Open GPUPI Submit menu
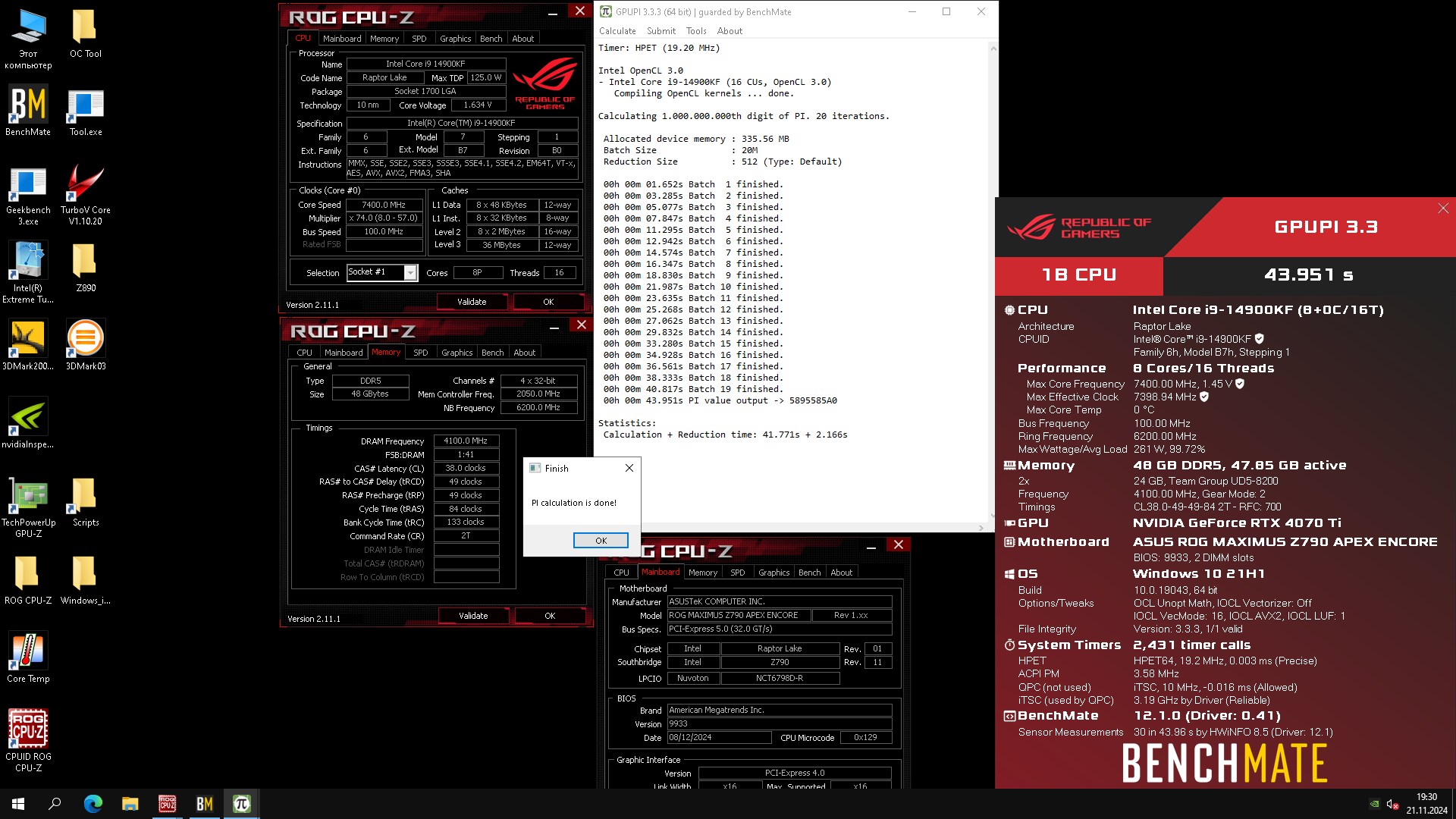Viewport: 1456px width, 819px height. 661,31
